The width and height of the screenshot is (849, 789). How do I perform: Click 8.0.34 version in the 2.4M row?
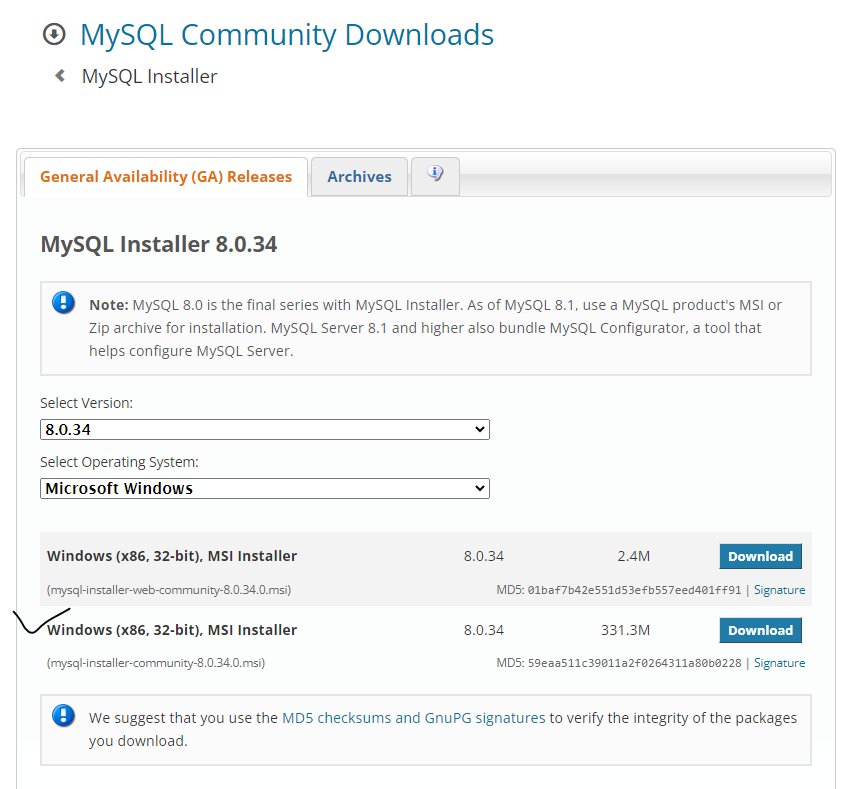pyautogui.click(x=484, y=556)
